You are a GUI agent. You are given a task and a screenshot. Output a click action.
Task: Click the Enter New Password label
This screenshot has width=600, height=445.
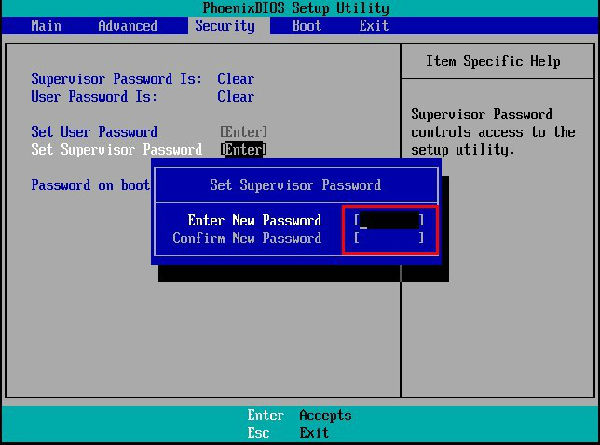pyautogui.click(x=254, y=220)
